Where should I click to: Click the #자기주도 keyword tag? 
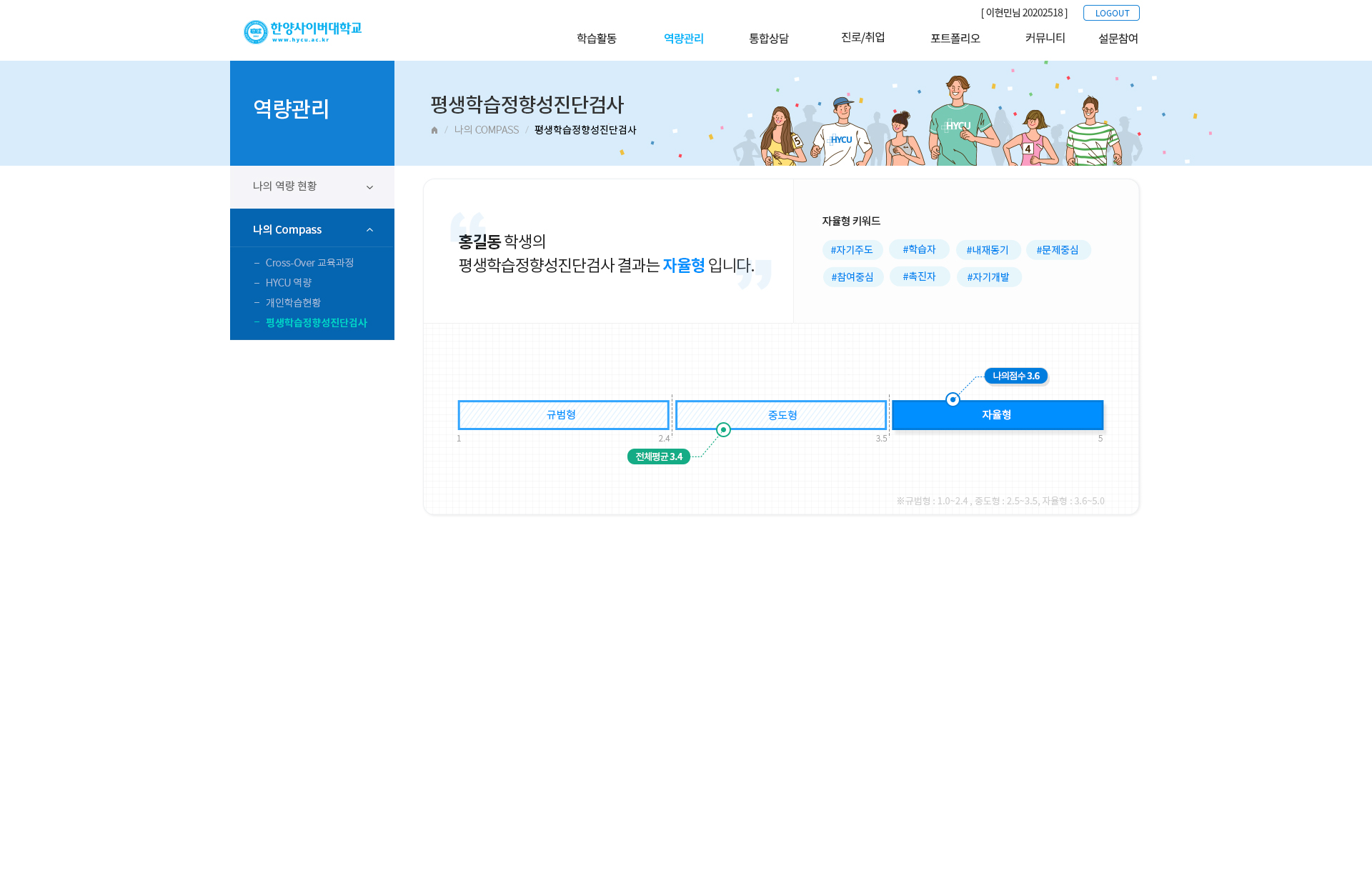point(853,249)
